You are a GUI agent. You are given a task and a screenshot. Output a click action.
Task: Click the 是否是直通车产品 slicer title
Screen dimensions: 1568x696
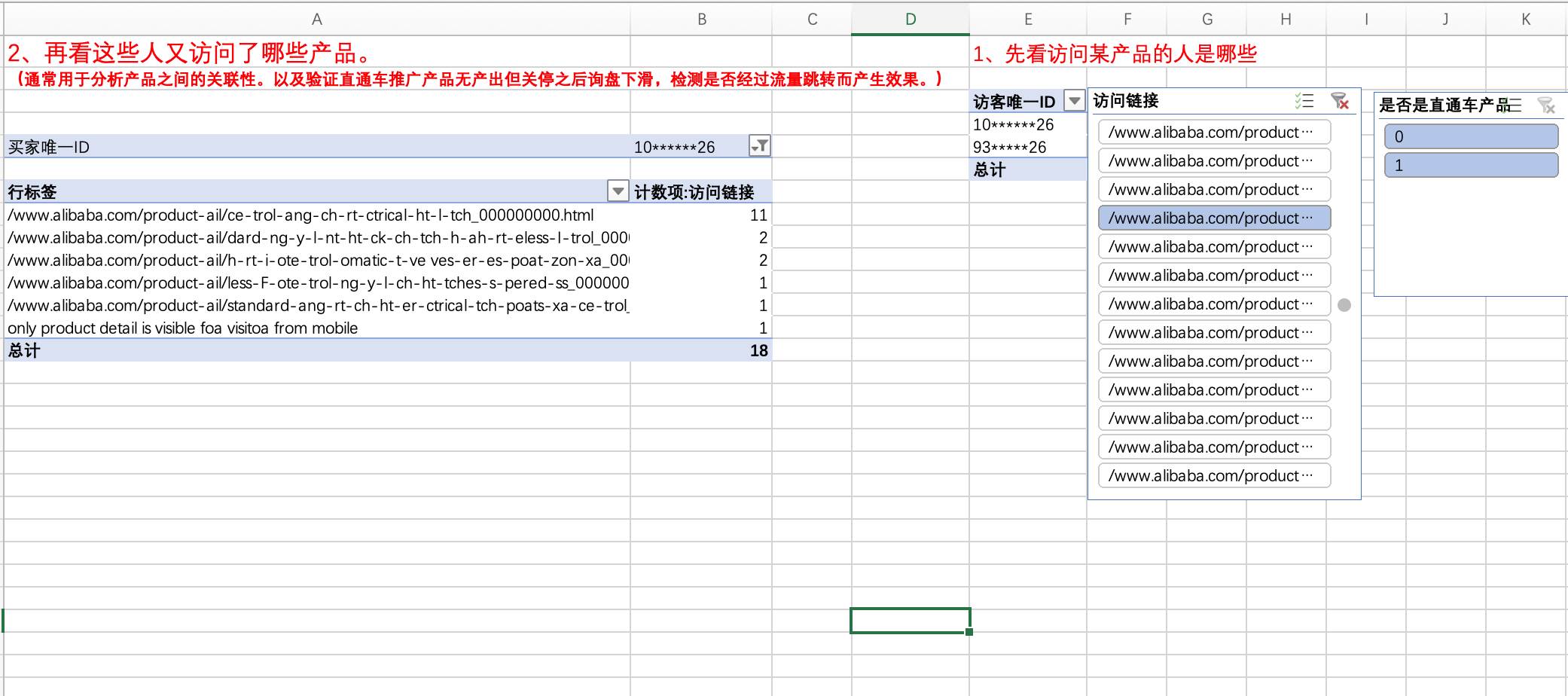(1444, 105)
